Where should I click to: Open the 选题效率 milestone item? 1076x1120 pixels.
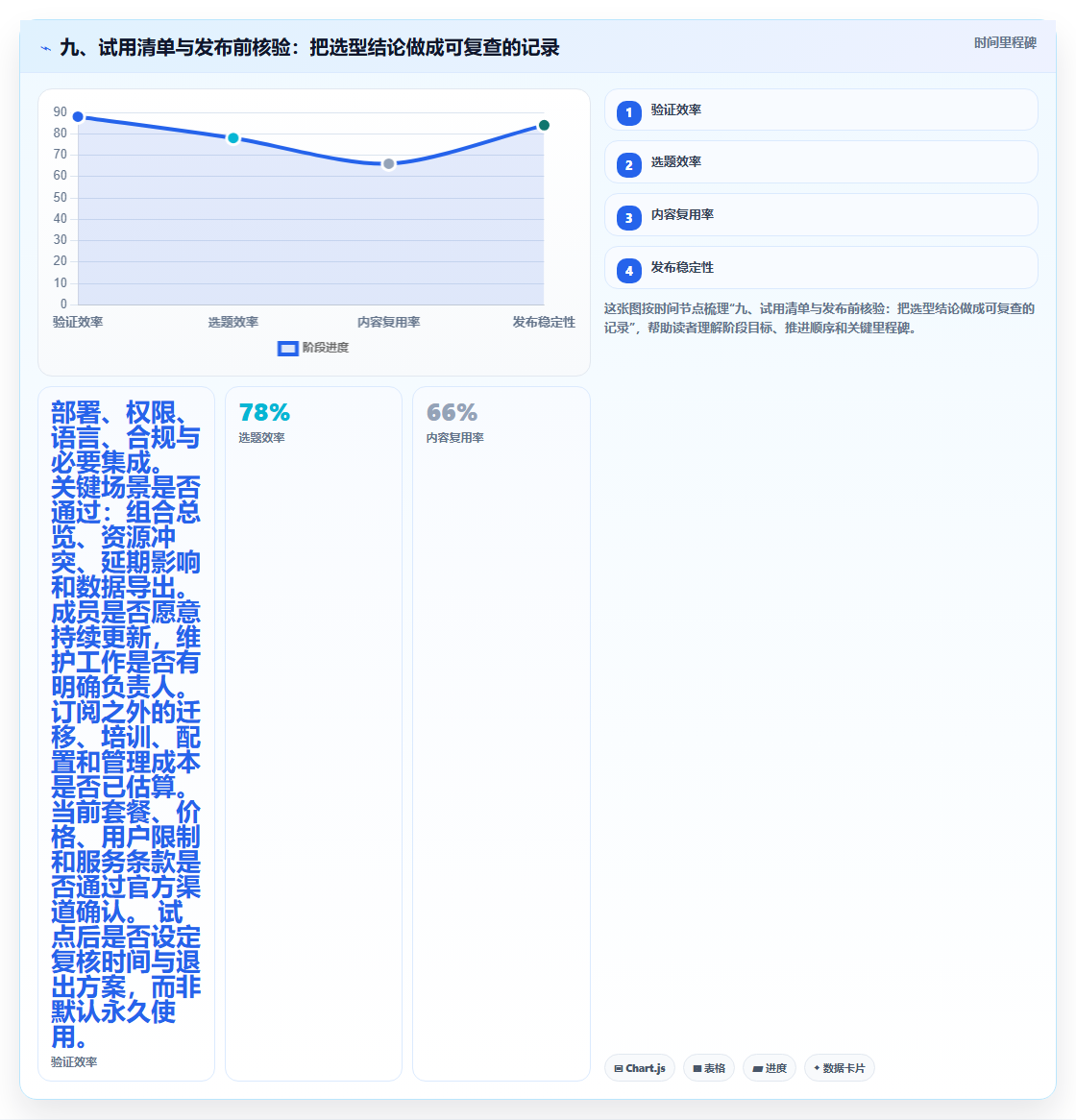click(821, 162)
